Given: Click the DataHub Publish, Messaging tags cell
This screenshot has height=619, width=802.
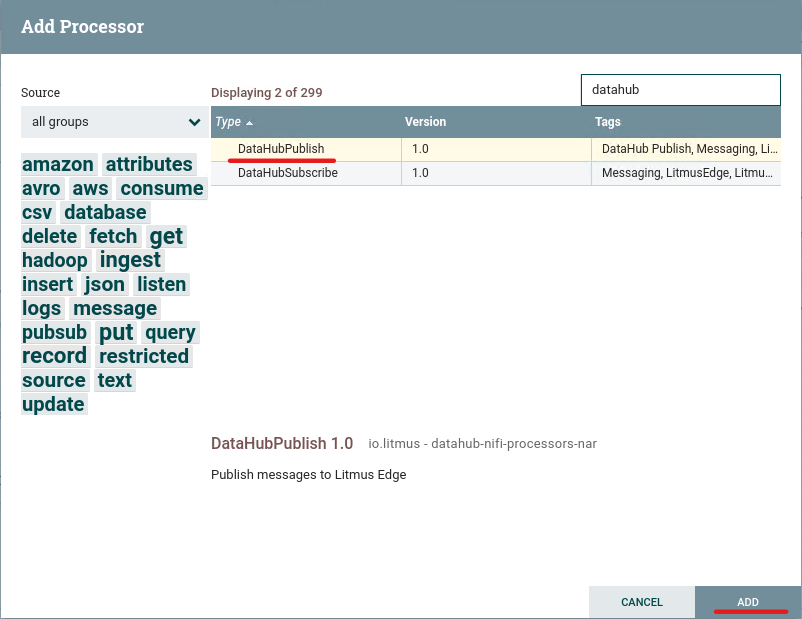Looking at the screenshot, I should pos(686,149).
